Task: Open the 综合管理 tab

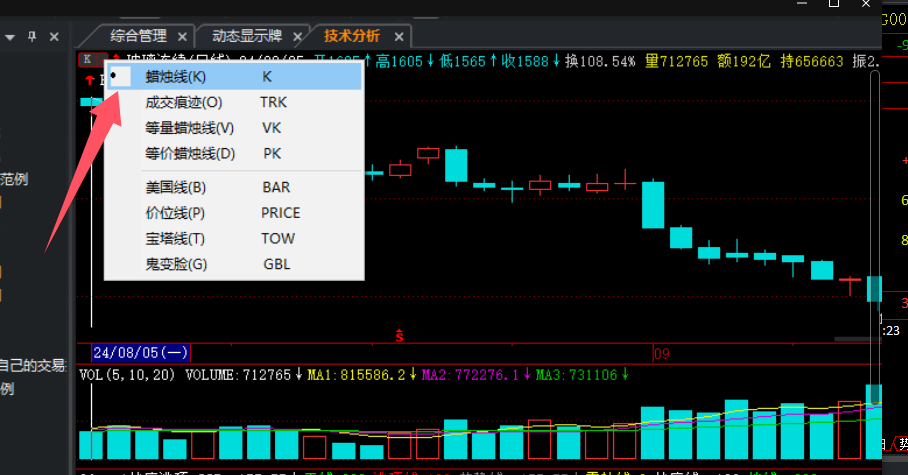Action: click(x=138, y=36)
